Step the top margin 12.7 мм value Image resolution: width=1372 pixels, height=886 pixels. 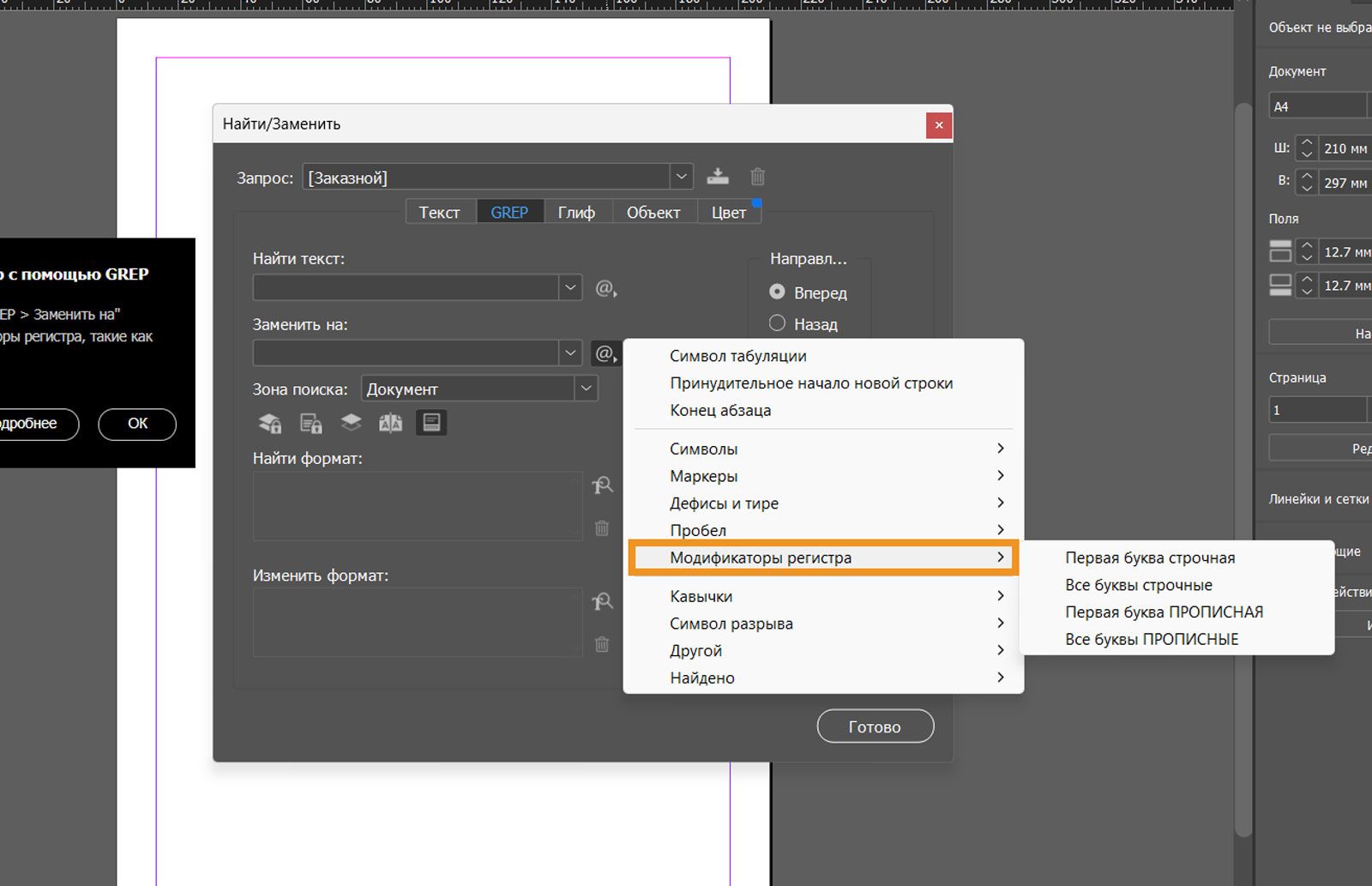click(x=1307, y=251)
